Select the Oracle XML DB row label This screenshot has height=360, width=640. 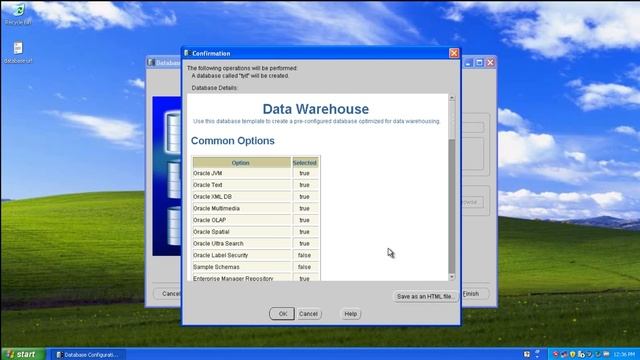(x=212, y=197)
